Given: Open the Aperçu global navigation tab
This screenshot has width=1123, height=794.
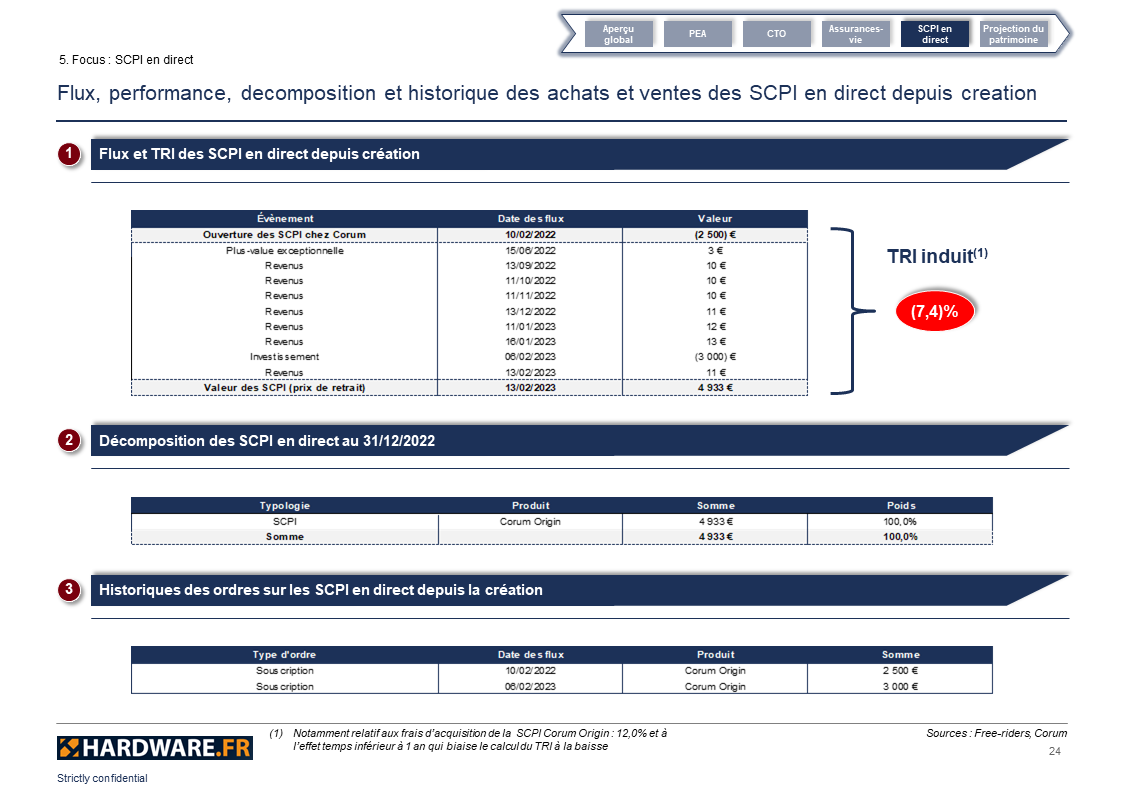Looking at the screenshot, I should 618,34.
